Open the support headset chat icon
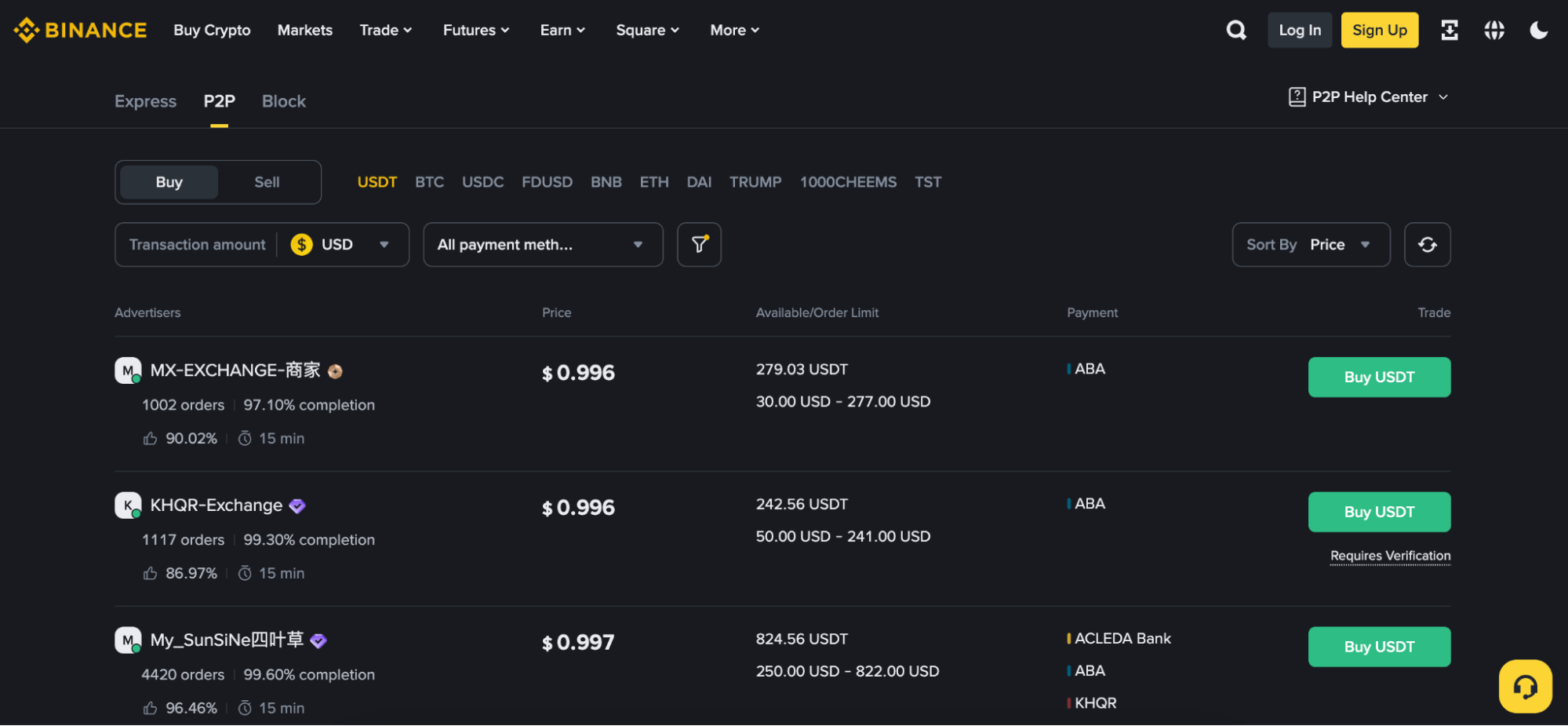Image resolution: width=1568 pixels, height=726 pixels. 1525,687
